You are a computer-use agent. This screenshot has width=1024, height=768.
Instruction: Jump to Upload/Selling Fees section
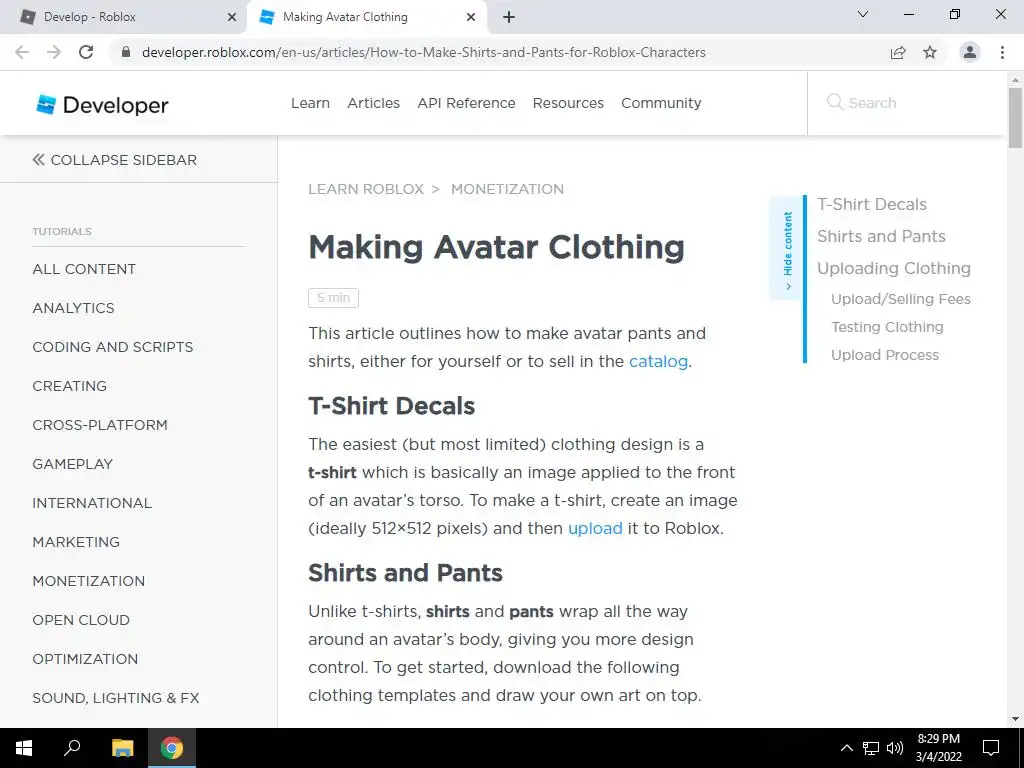[901, 299]
